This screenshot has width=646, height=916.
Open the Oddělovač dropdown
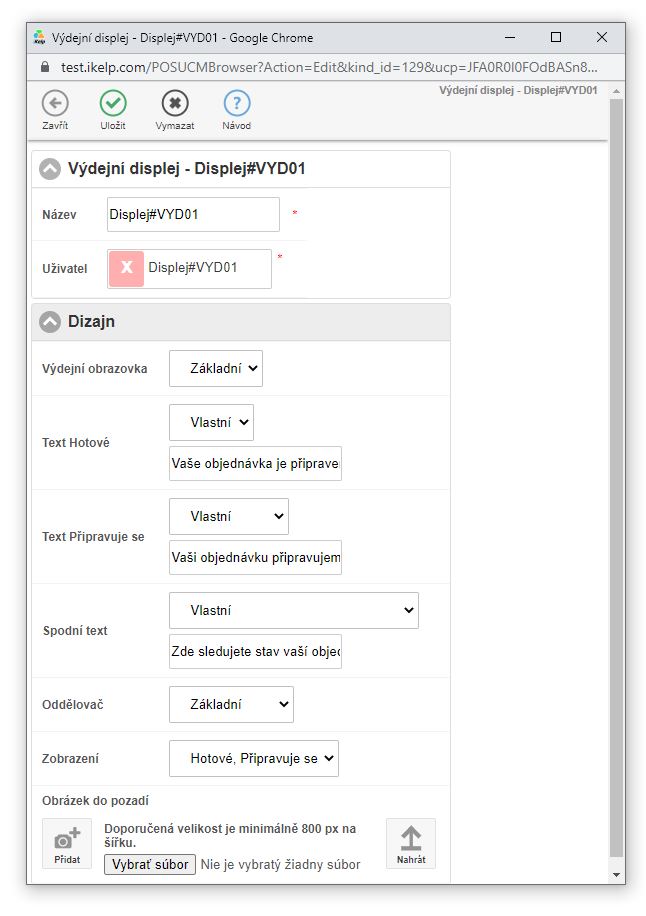(231, 704)
